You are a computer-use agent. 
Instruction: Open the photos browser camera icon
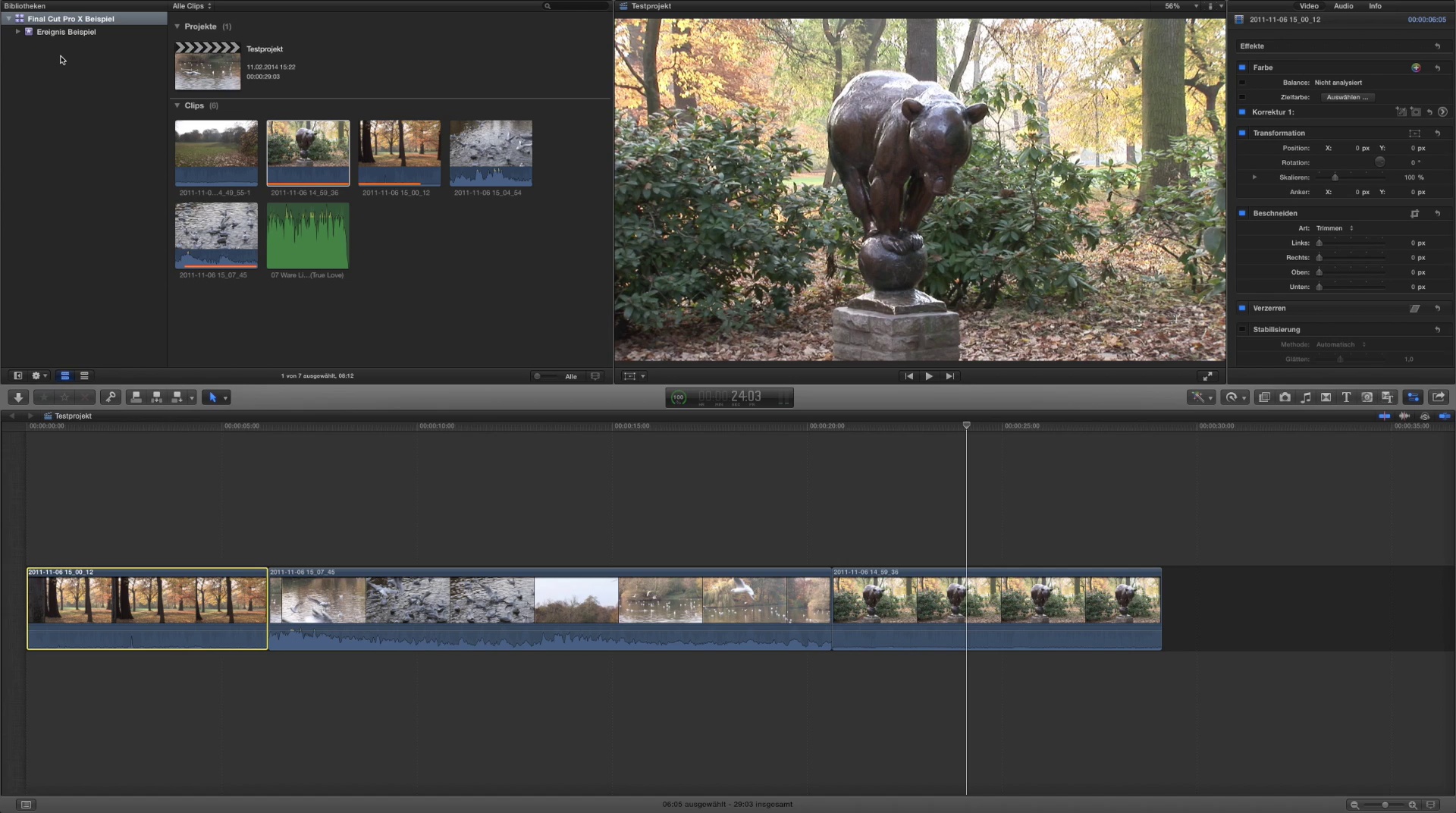pos(1285,397)
